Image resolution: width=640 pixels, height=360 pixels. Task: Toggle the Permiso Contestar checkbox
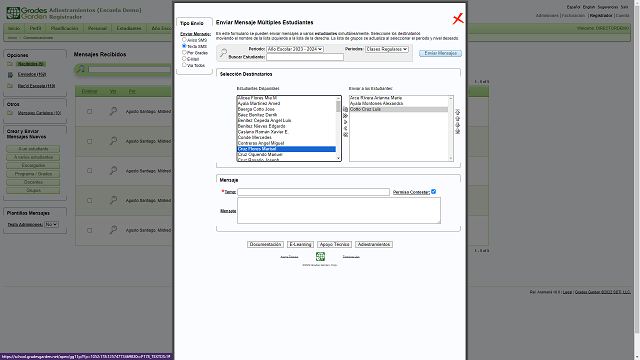coord(433,191)
